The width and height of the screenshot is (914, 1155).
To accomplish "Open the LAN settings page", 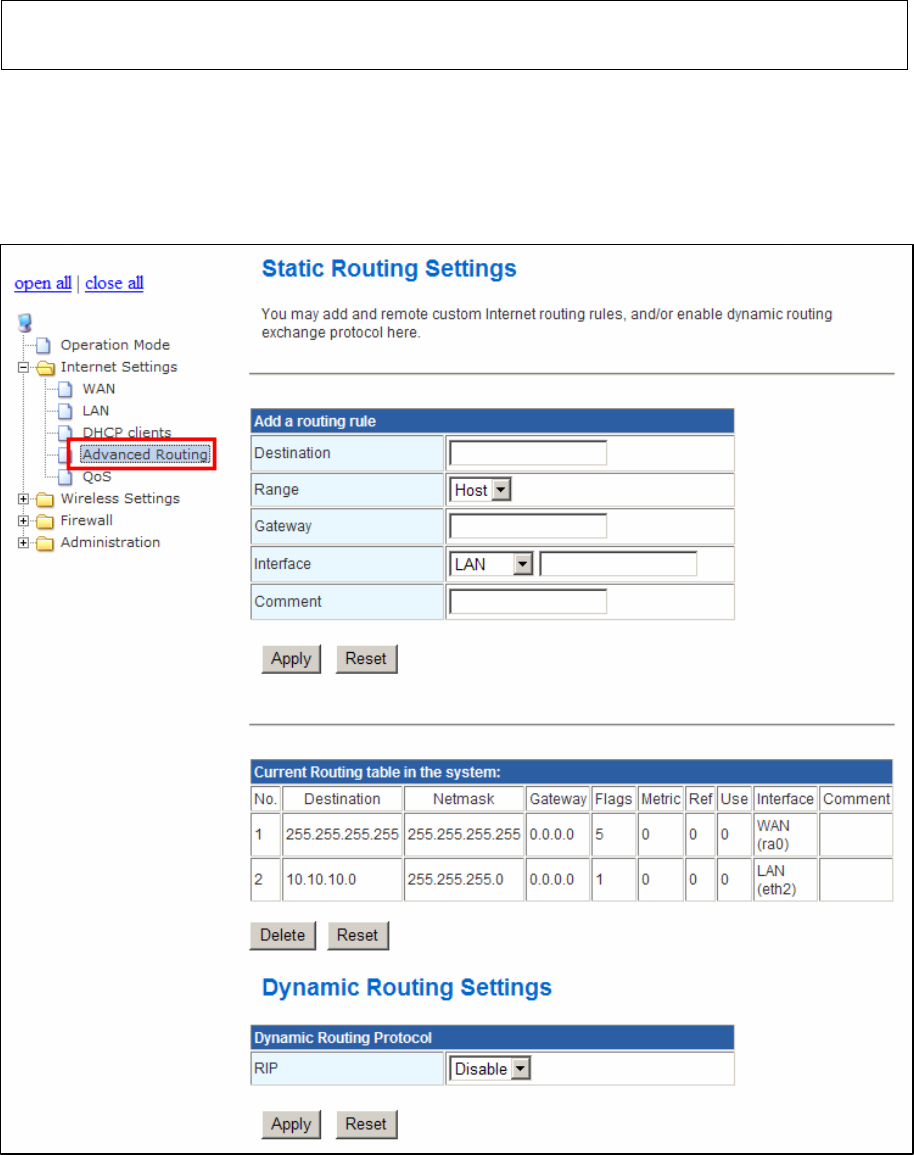I will [96, 411].
